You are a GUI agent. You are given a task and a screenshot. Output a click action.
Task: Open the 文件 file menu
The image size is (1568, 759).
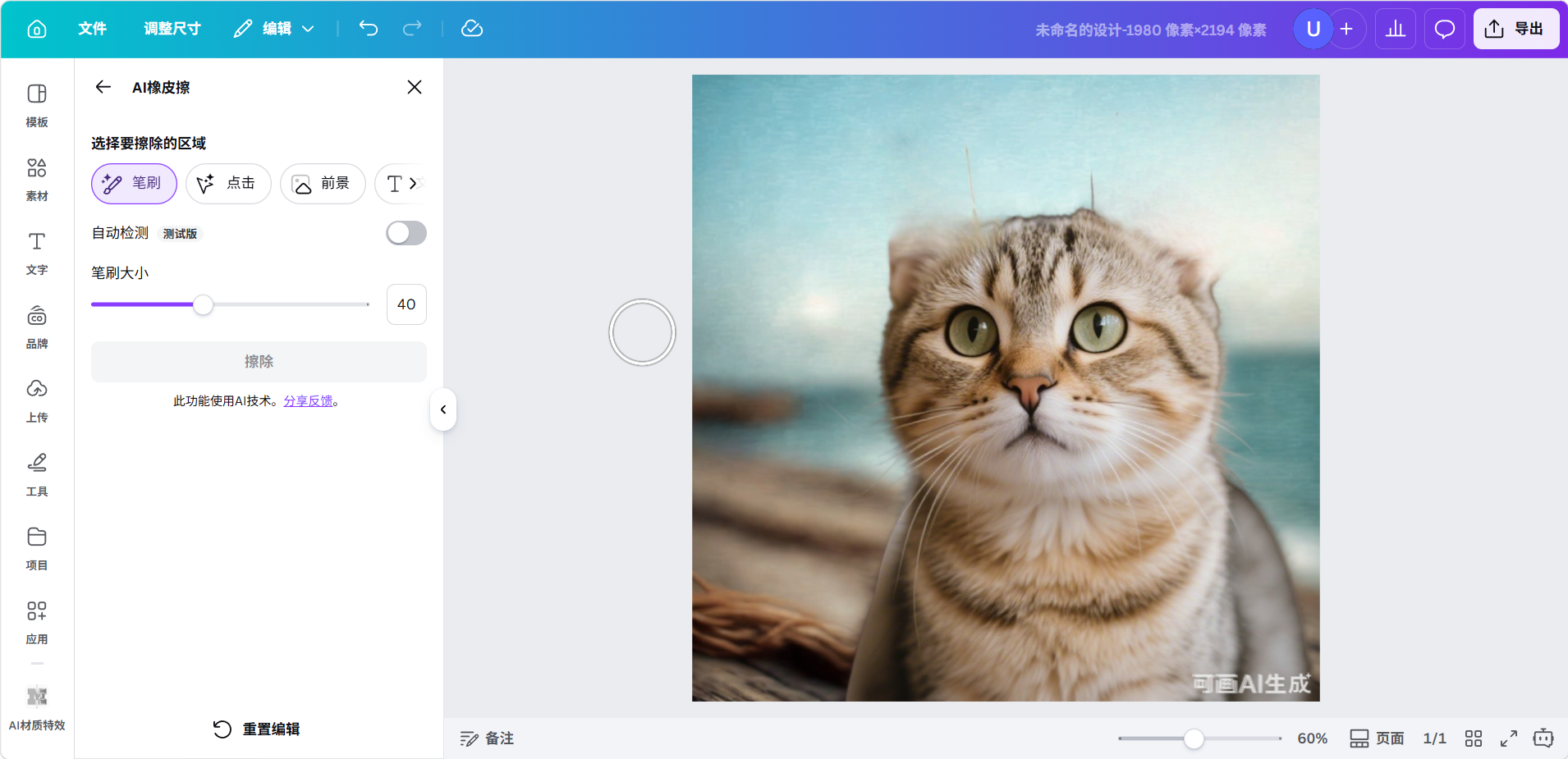coord(92,29)
